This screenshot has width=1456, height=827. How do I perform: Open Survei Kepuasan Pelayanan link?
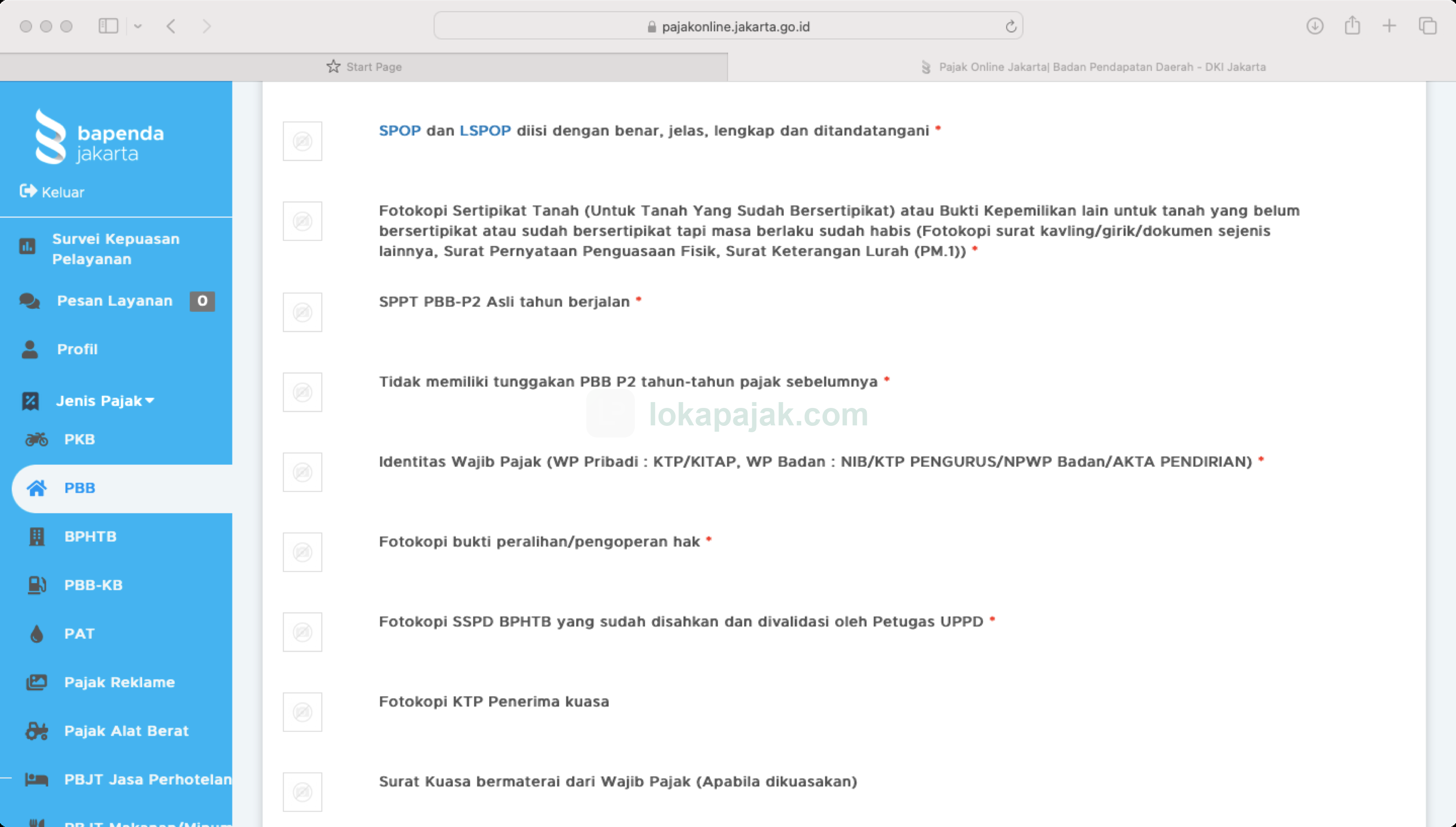116,249
